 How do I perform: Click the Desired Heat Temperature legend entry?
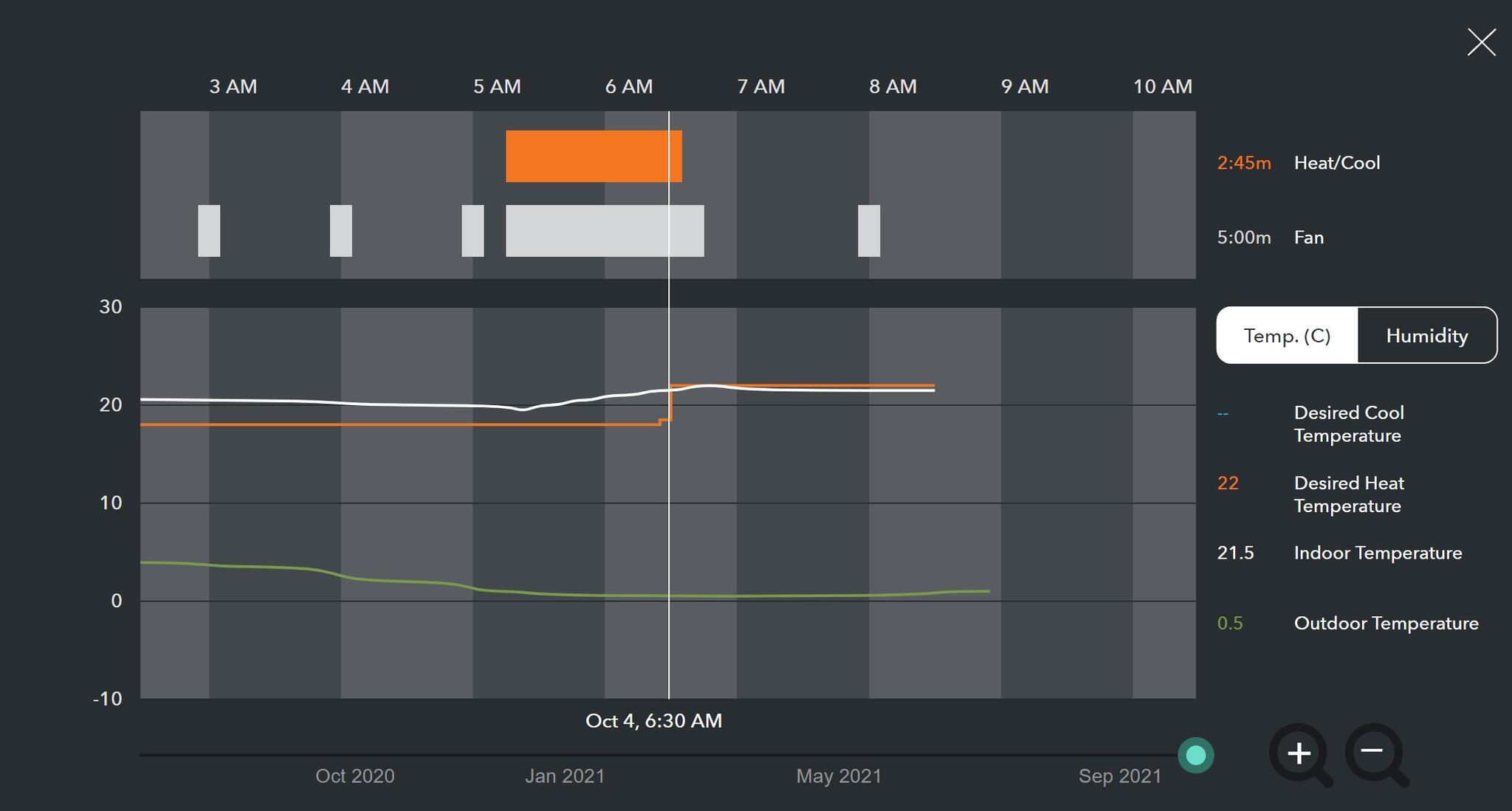click(x=1349, y=494)
